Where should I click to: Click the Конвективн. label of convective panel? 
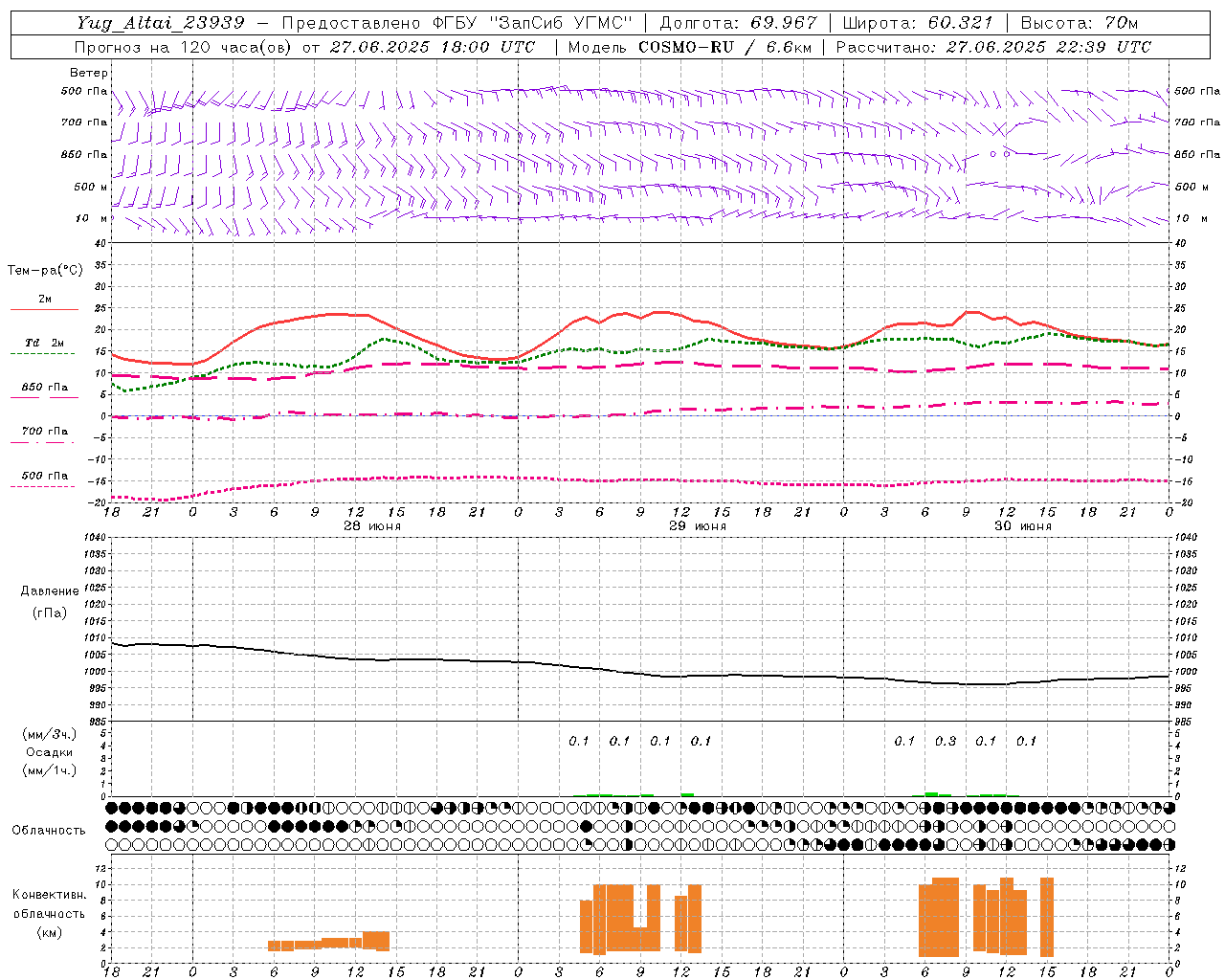pos(50,895)
